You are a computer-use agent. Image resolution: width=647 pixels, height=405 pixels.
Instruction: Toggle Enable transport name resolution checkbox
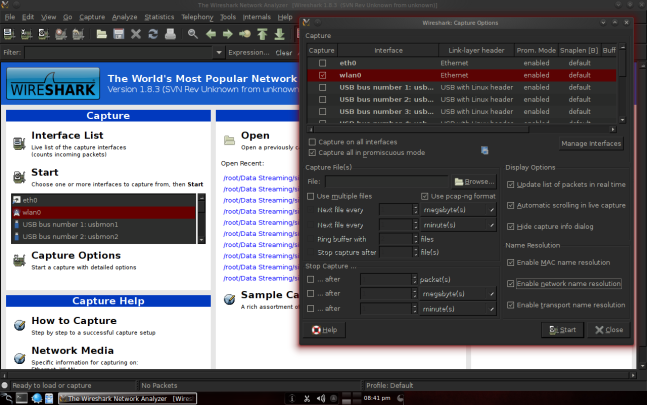point(510,305)
